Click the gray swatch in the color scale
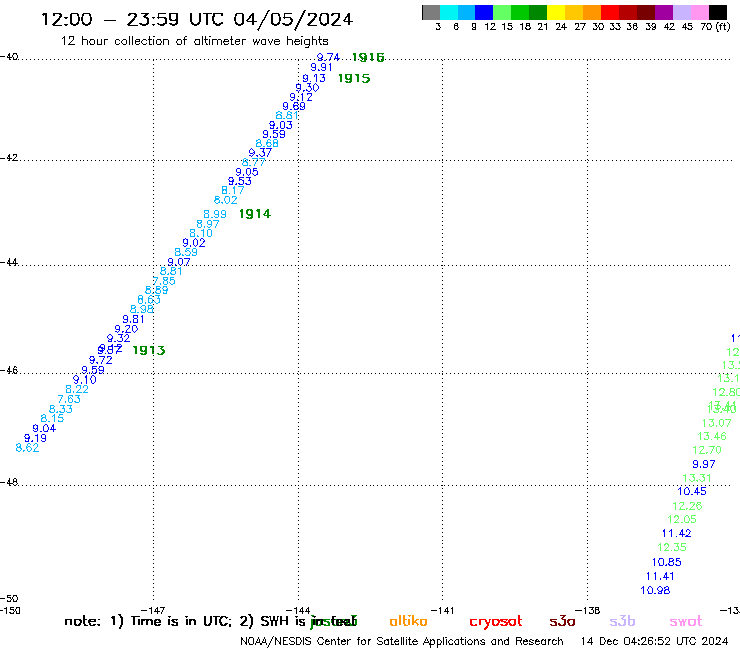740x650 pixels. (x=431, y=12)
